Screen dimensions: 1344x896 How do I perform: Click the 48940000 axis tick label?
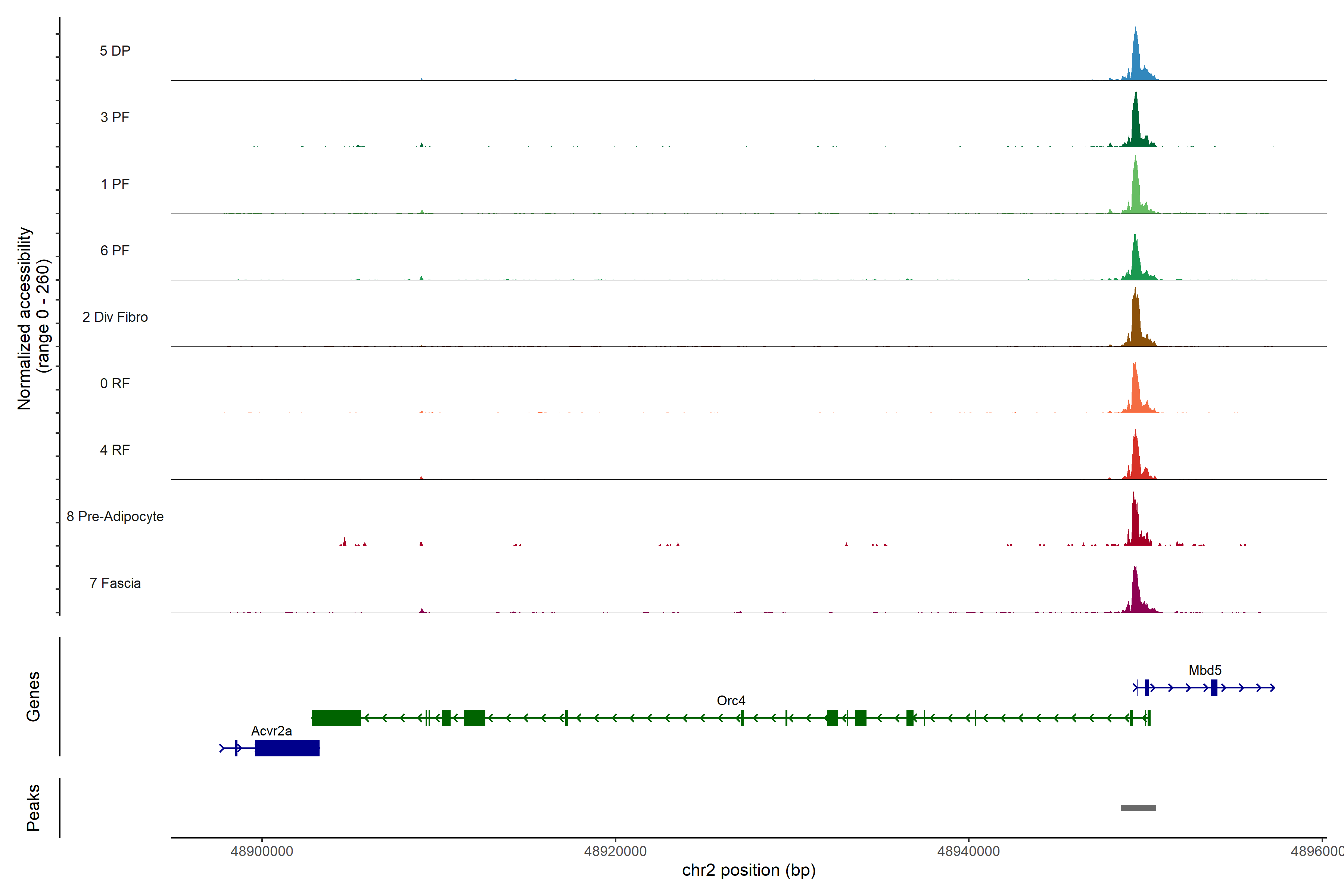968,852
